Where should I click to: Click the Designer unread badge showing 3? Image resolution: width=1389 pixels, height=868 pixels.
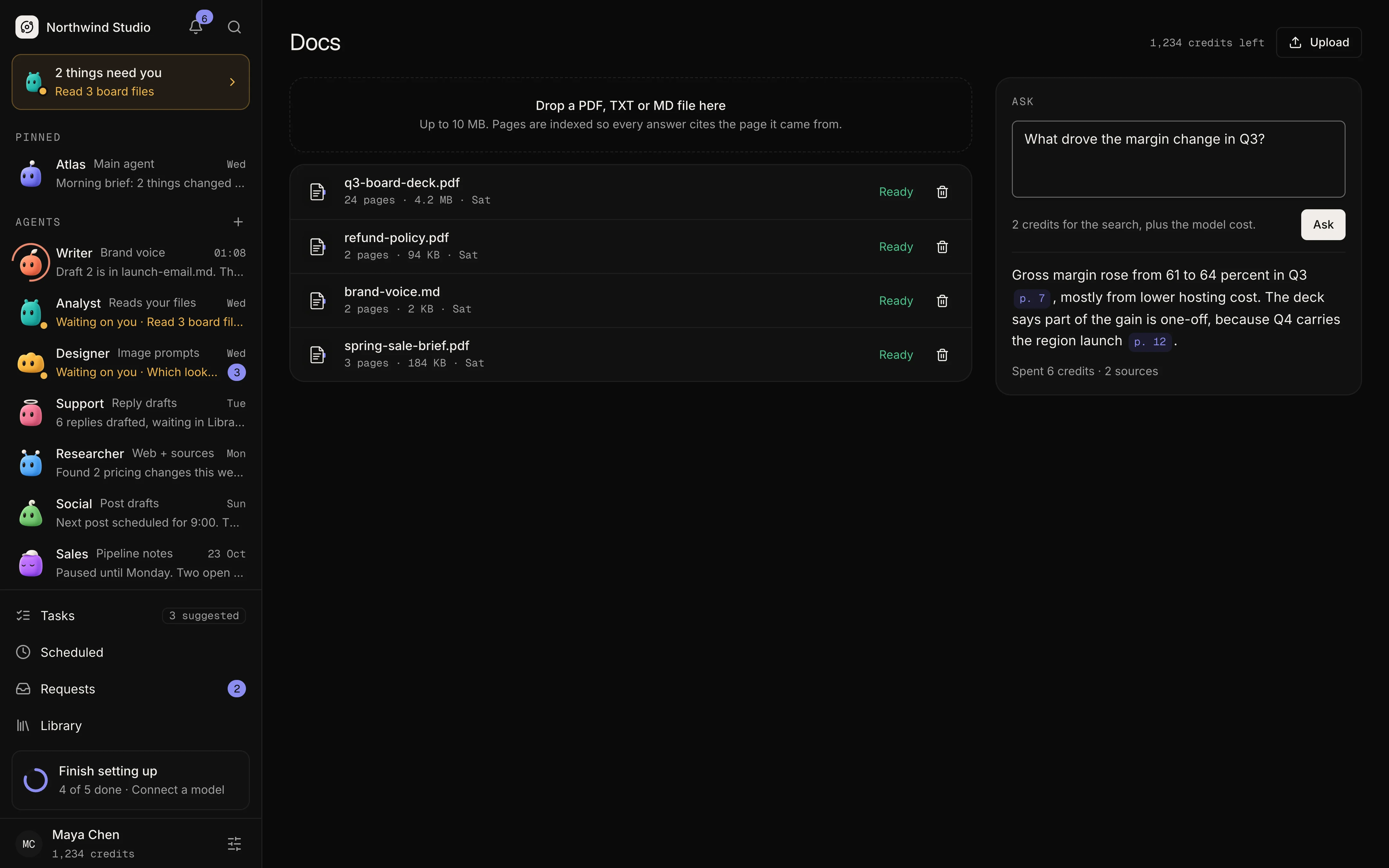pos(237,373)
